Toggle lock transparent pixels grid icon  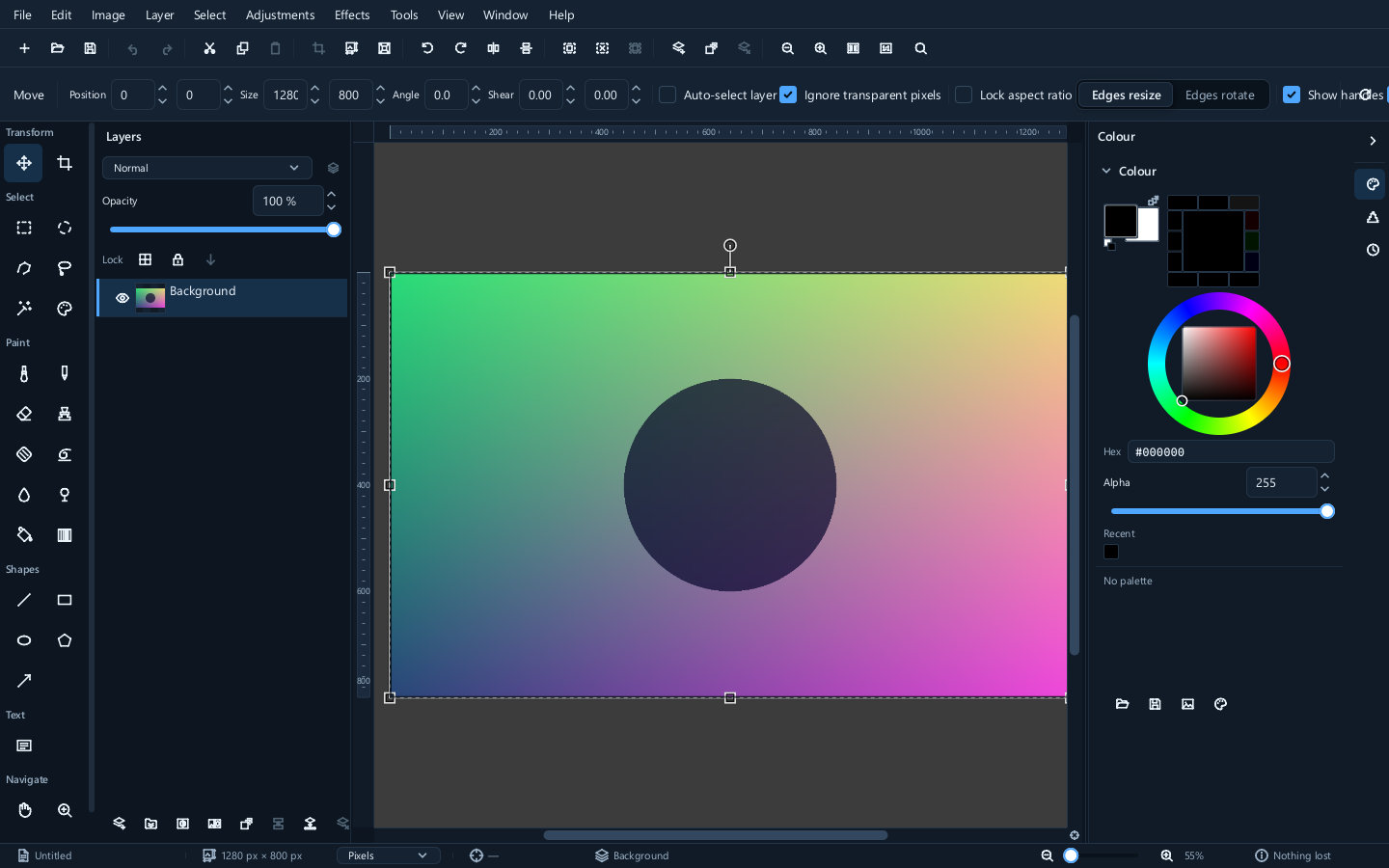[x=145, y=259]
